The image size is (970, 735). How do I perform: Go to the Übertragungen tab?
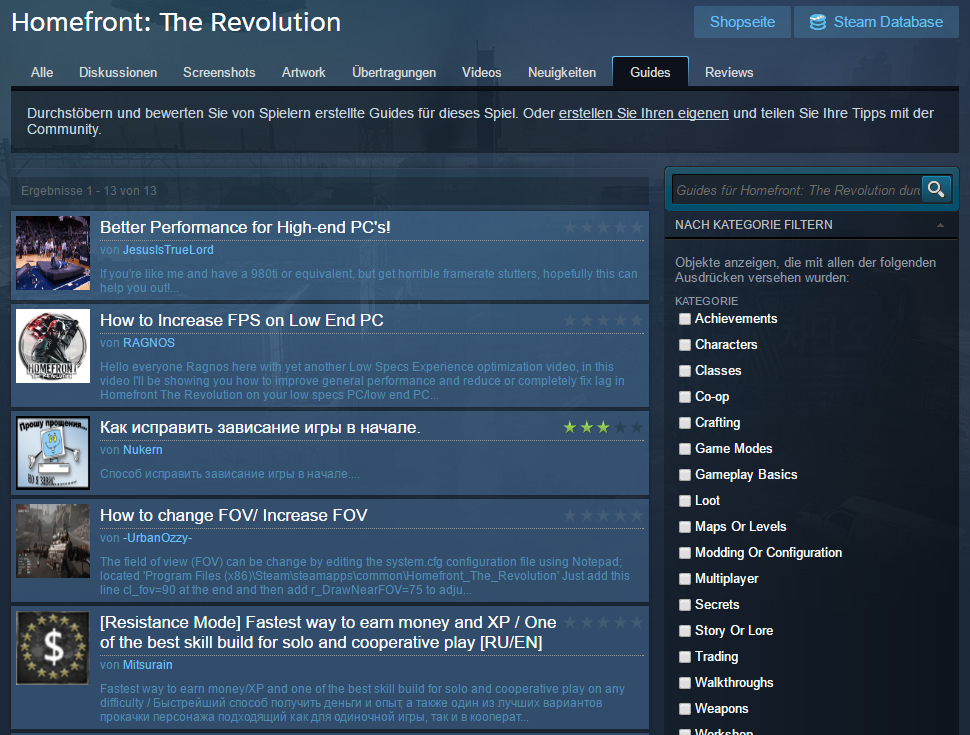coord(394,72)
